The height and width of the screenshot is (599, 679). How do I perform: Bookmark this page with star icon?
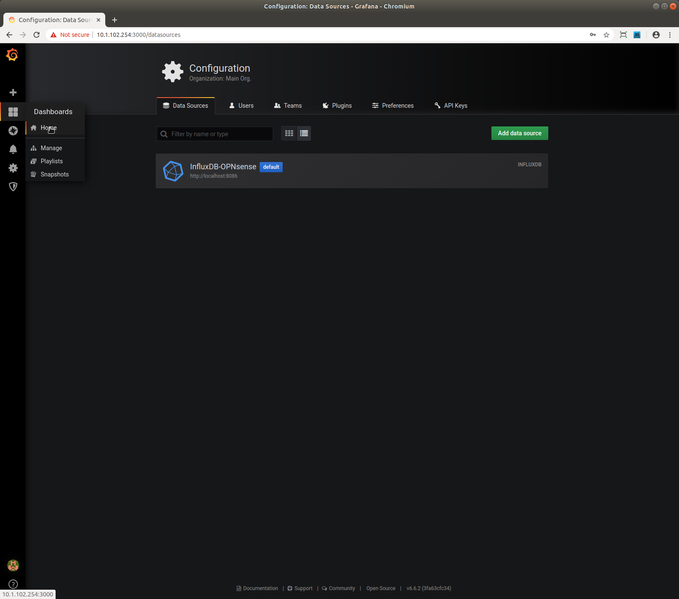606,35
